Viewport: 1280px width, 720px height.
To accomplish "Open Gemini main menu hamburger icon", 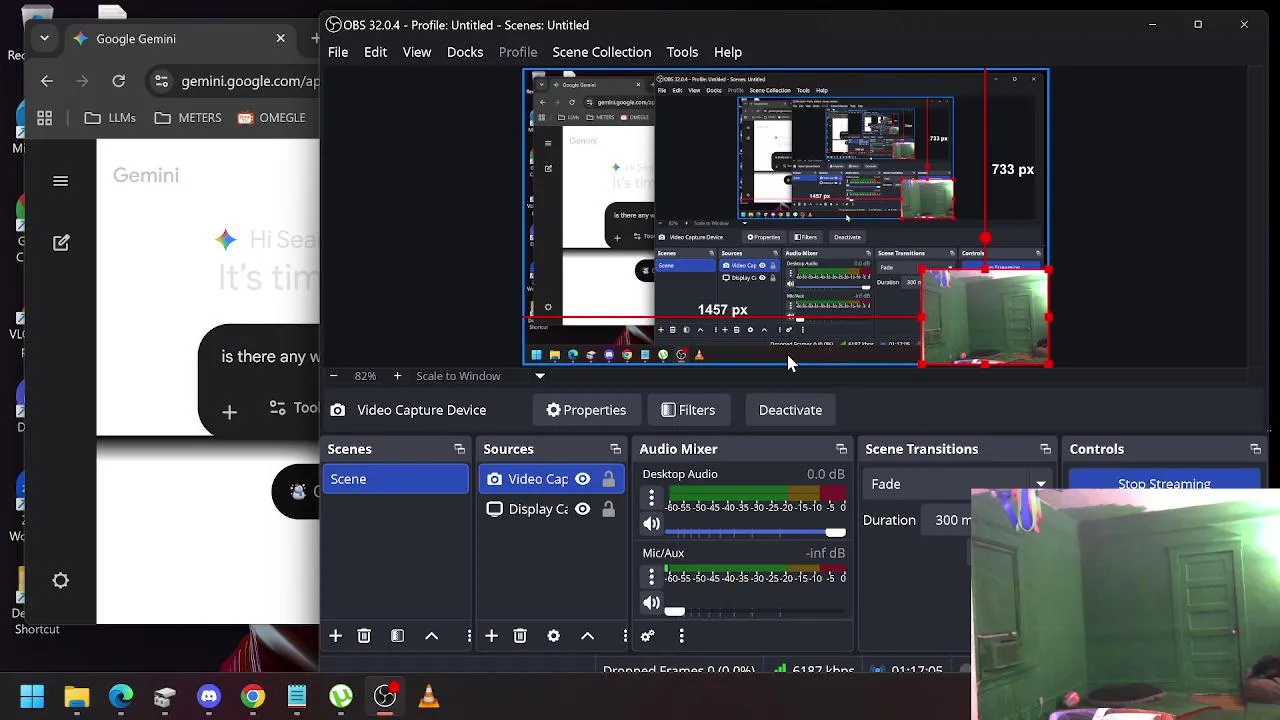I will (x=61, y=181).
